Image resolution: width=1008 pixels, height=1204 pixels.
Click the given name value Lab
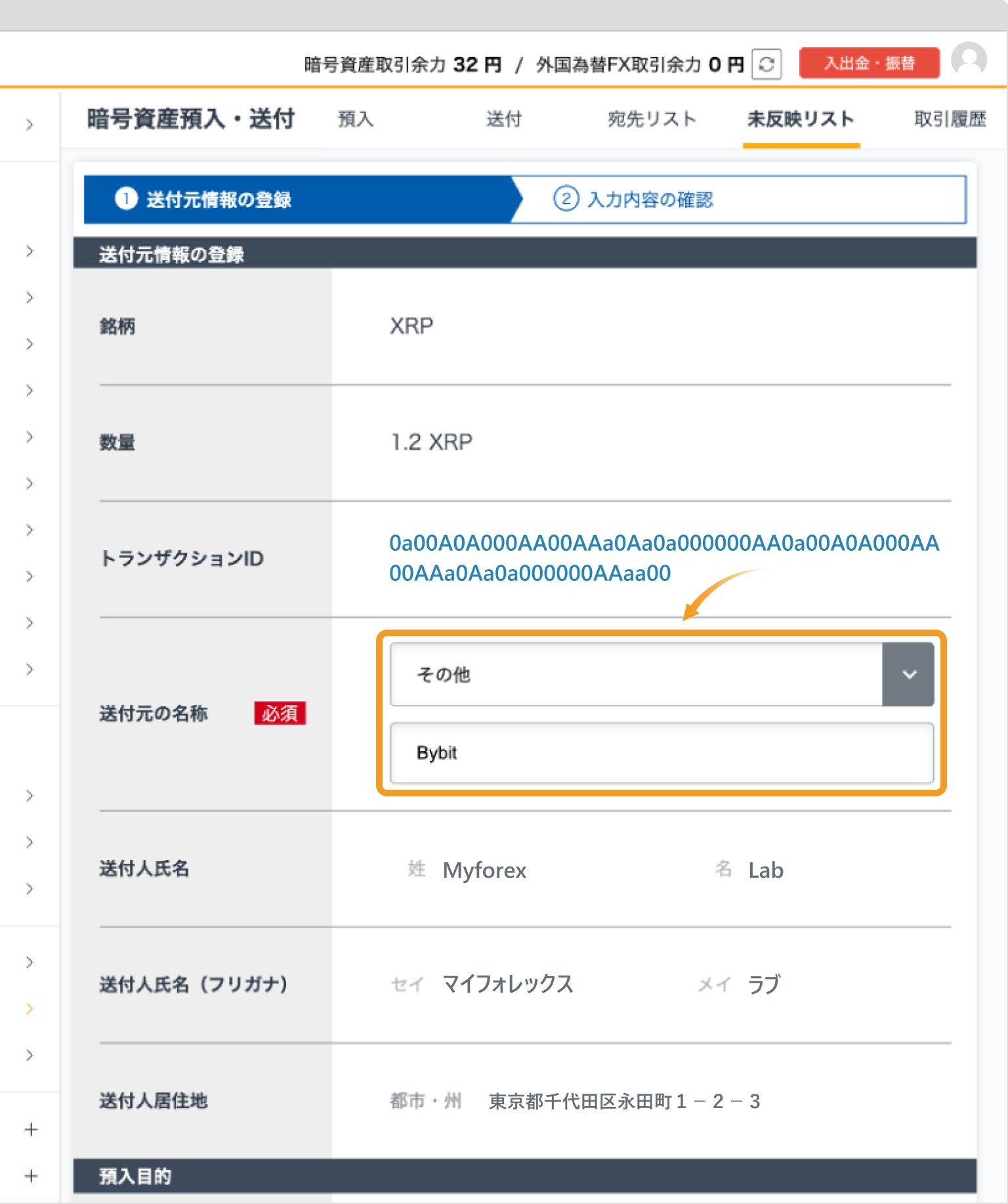pyautogui.click(x=766, y=870)
